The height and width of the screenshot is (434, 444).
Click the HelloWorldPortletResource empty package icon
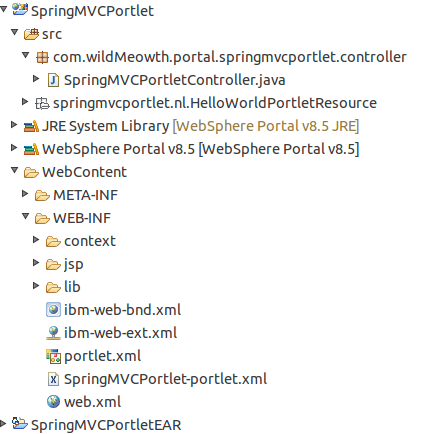click(42, 103)
